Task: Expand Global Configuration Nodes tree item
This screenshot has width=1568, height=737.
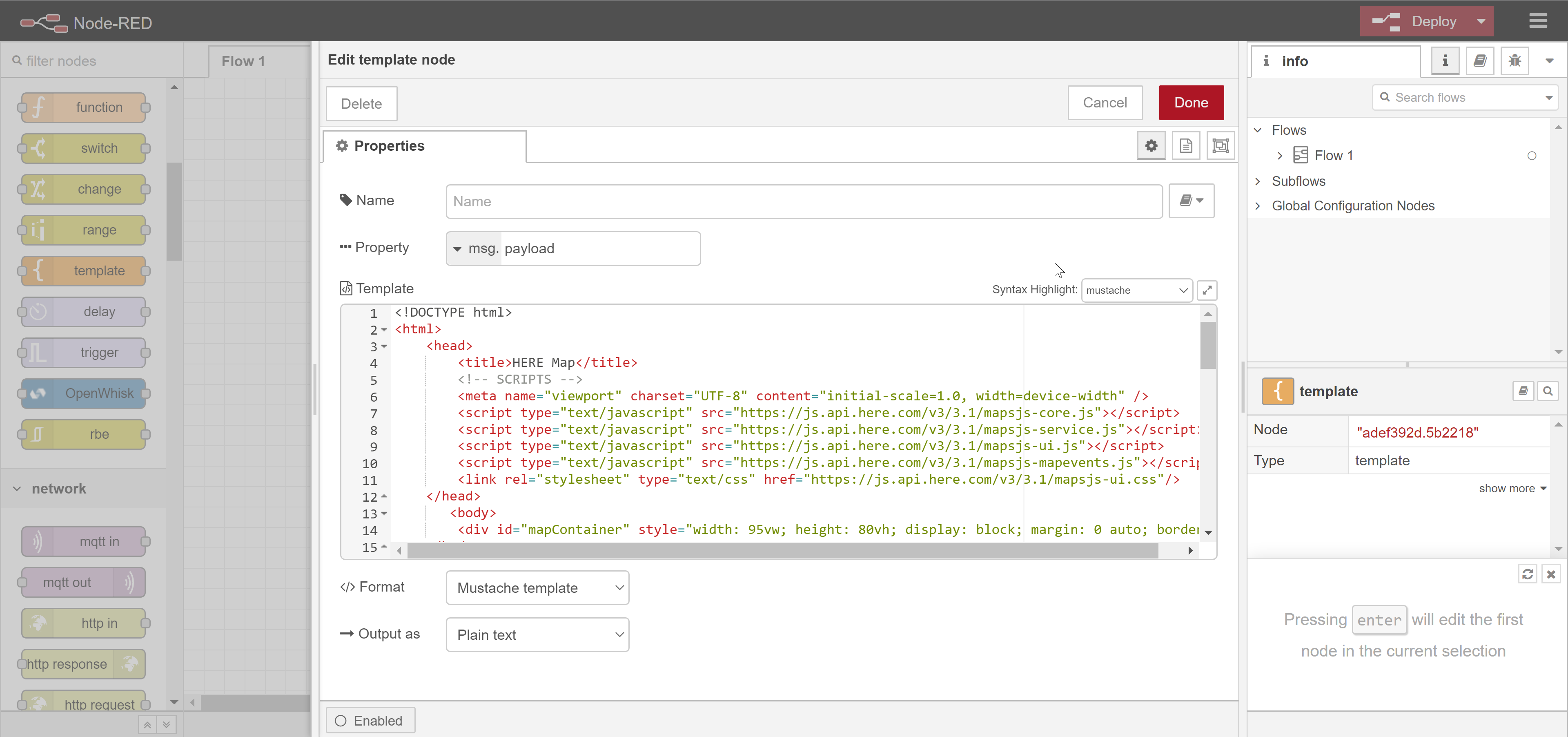Action: tap(1258, 206)
